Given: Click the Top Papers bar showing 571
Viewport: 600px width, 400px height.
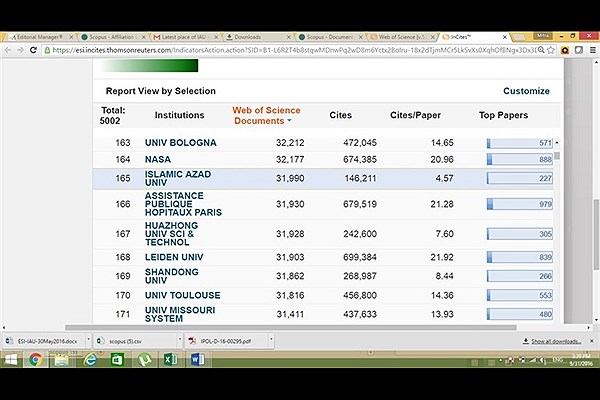Looking at the screenshot, I should click(x=520, y=143).
